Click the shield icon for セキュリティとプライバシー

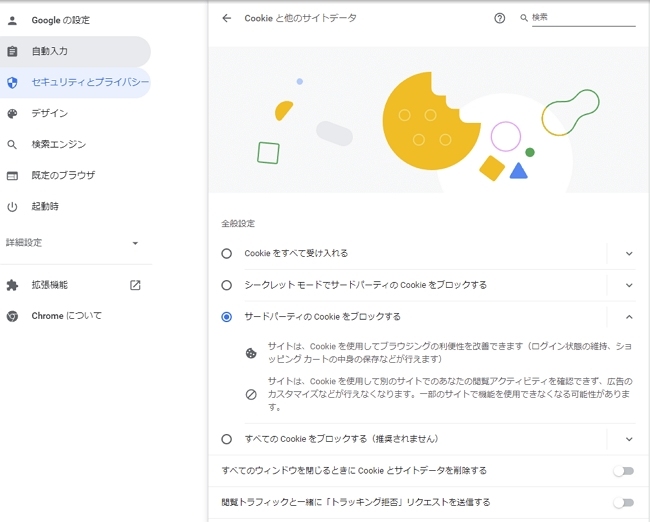click(x=12, y=83)
